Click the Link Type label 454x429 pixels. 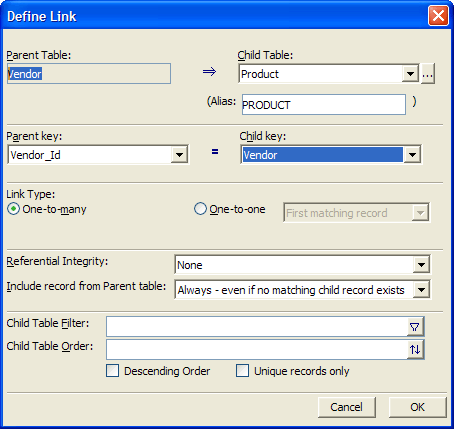coord(31,194)
